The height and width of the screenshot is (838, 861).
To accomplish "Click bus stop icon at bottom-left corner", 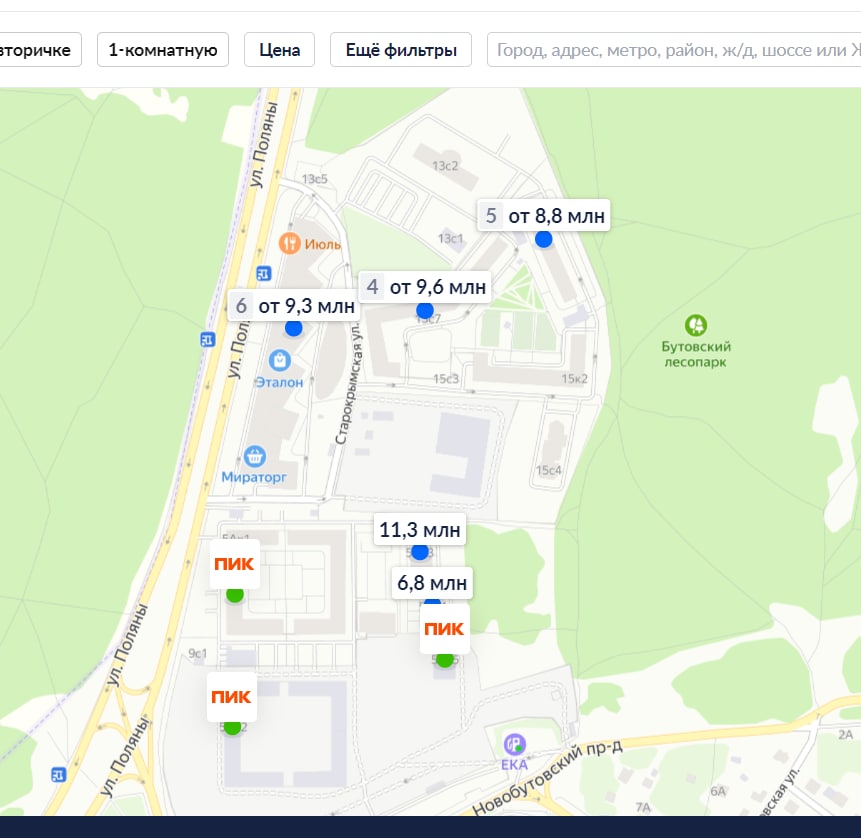I will [x=58, y=775].
